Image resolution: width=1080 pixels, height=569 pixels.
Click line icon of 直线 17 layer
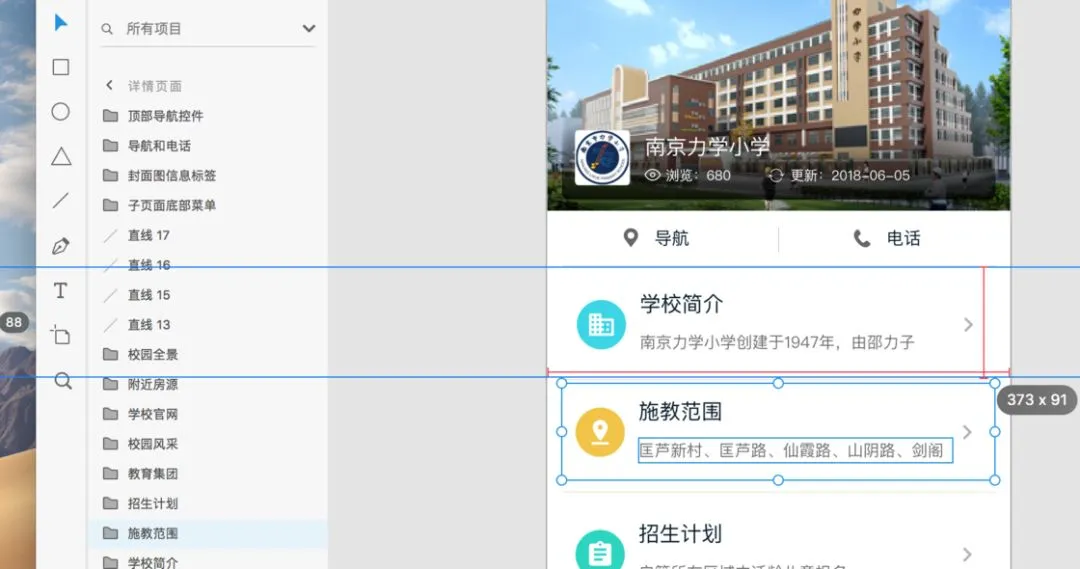[x=110, y=236]
